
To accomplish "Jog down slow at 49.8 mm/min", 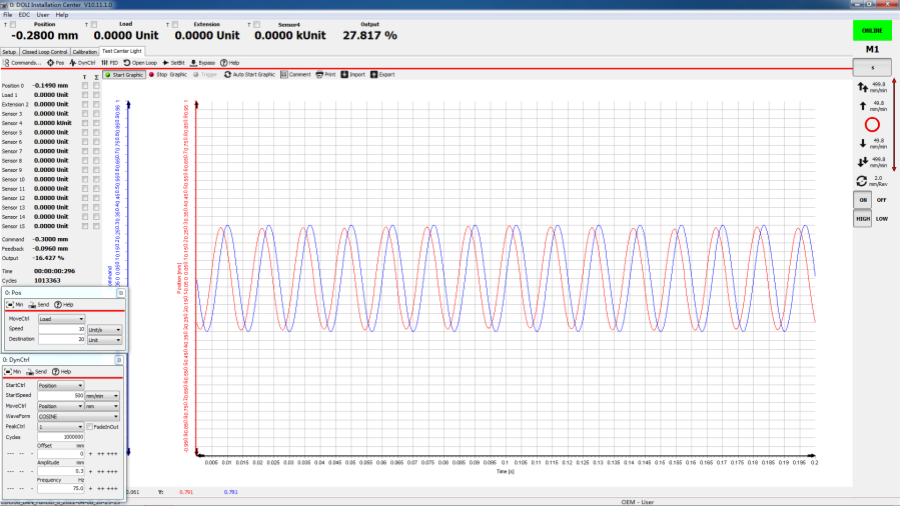I will click(x=863, y=143).
